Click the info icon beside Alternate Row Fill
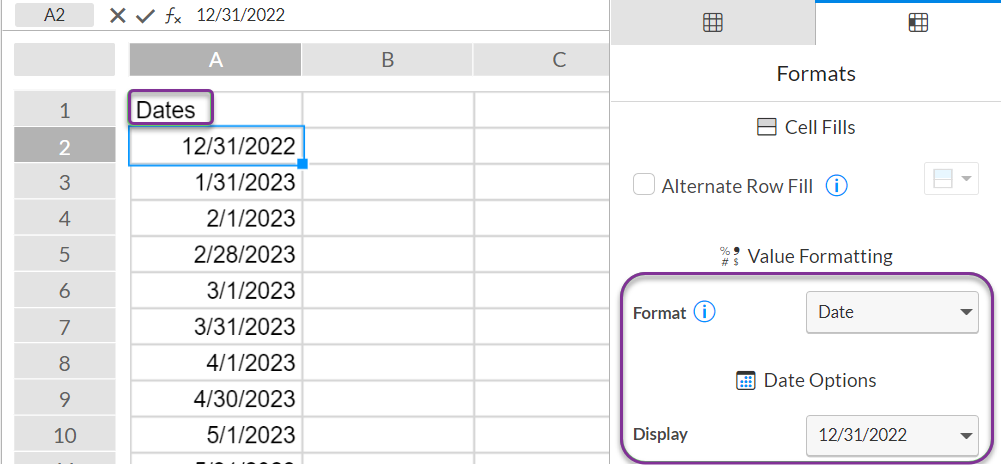Viewport: 1001px width, 465px height. pyautogui.click(x=836, y=186)
